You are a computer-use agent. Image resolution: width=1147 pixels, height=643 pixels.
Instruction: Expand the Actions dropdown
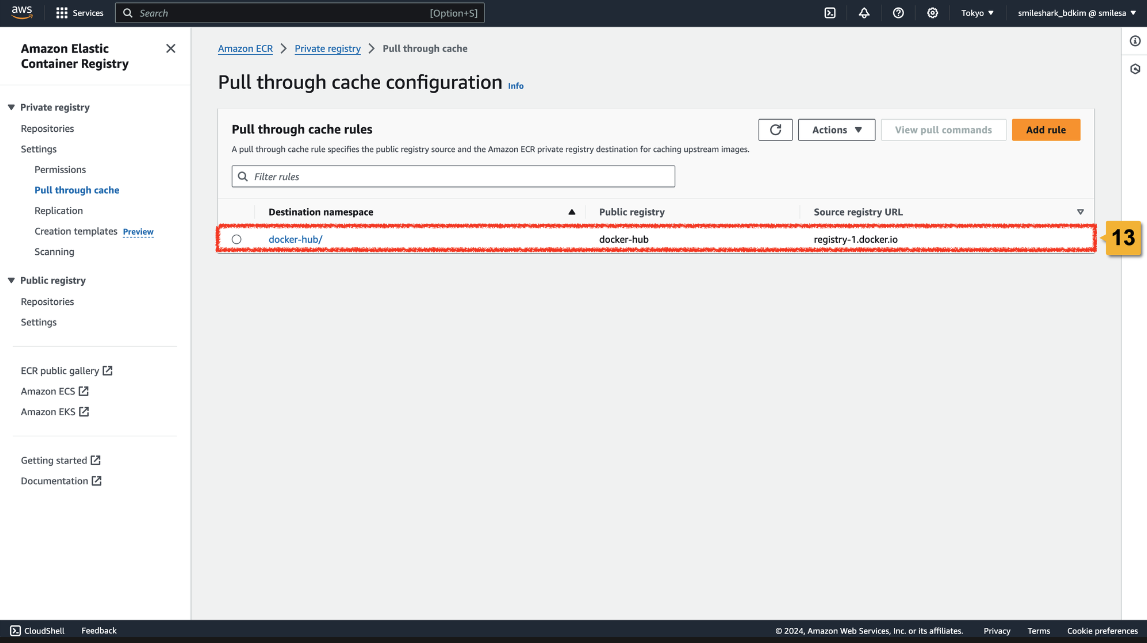tap(836, 130)
